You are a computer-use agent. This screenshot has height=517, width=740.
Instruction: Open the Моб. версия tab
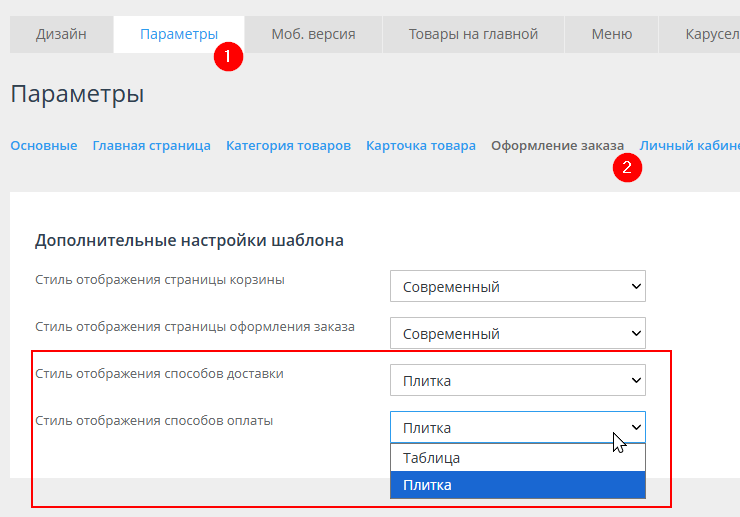313,34
